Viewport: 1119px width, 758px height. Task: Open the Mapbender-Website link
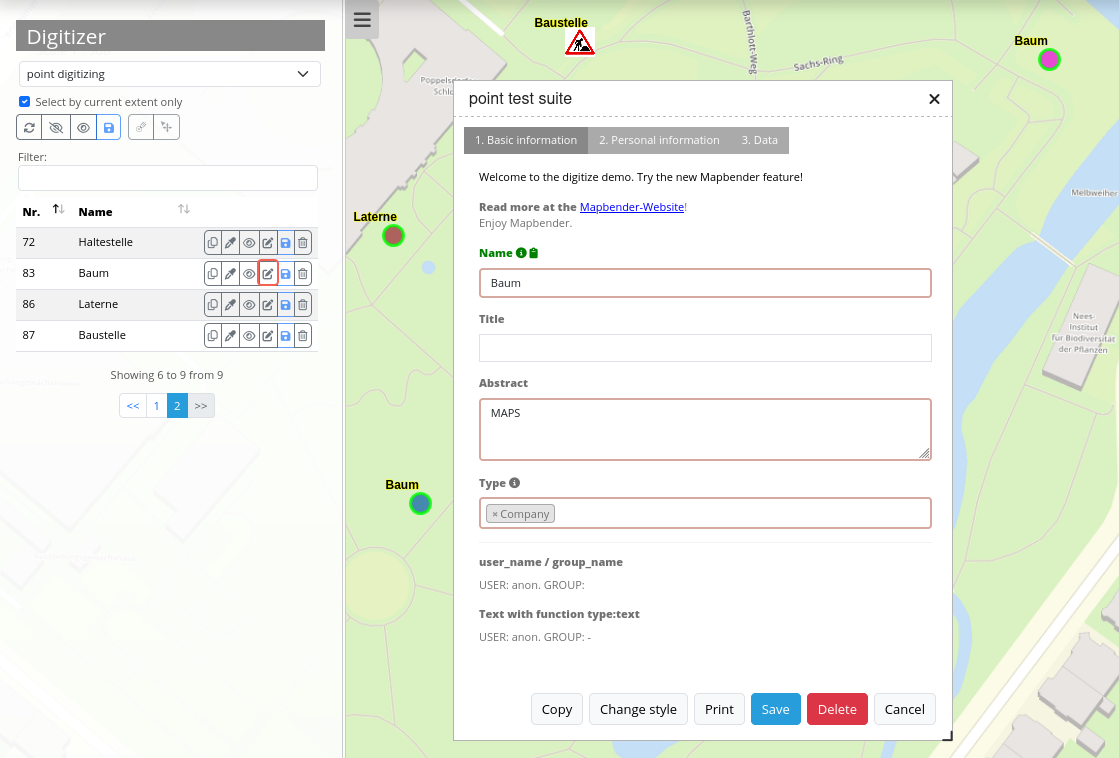pyautogui.click(x=631, y=207)
